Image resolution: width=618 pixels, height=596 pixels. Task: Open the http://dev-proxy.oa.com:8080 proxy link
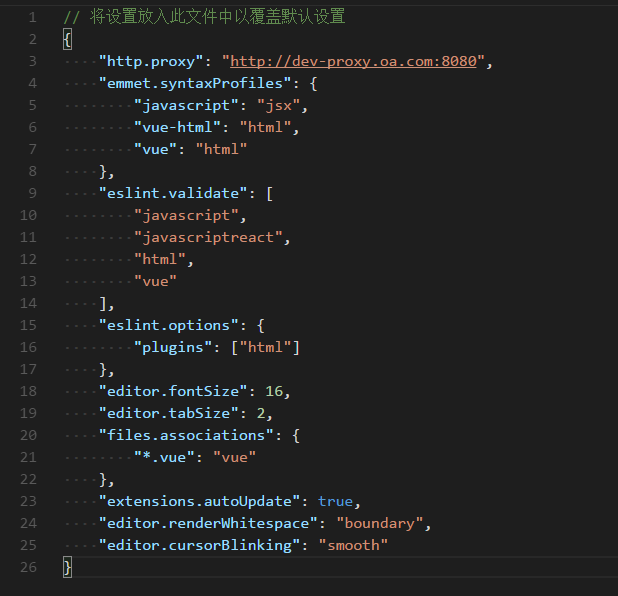pyautogui.click(x=353, y=61)
